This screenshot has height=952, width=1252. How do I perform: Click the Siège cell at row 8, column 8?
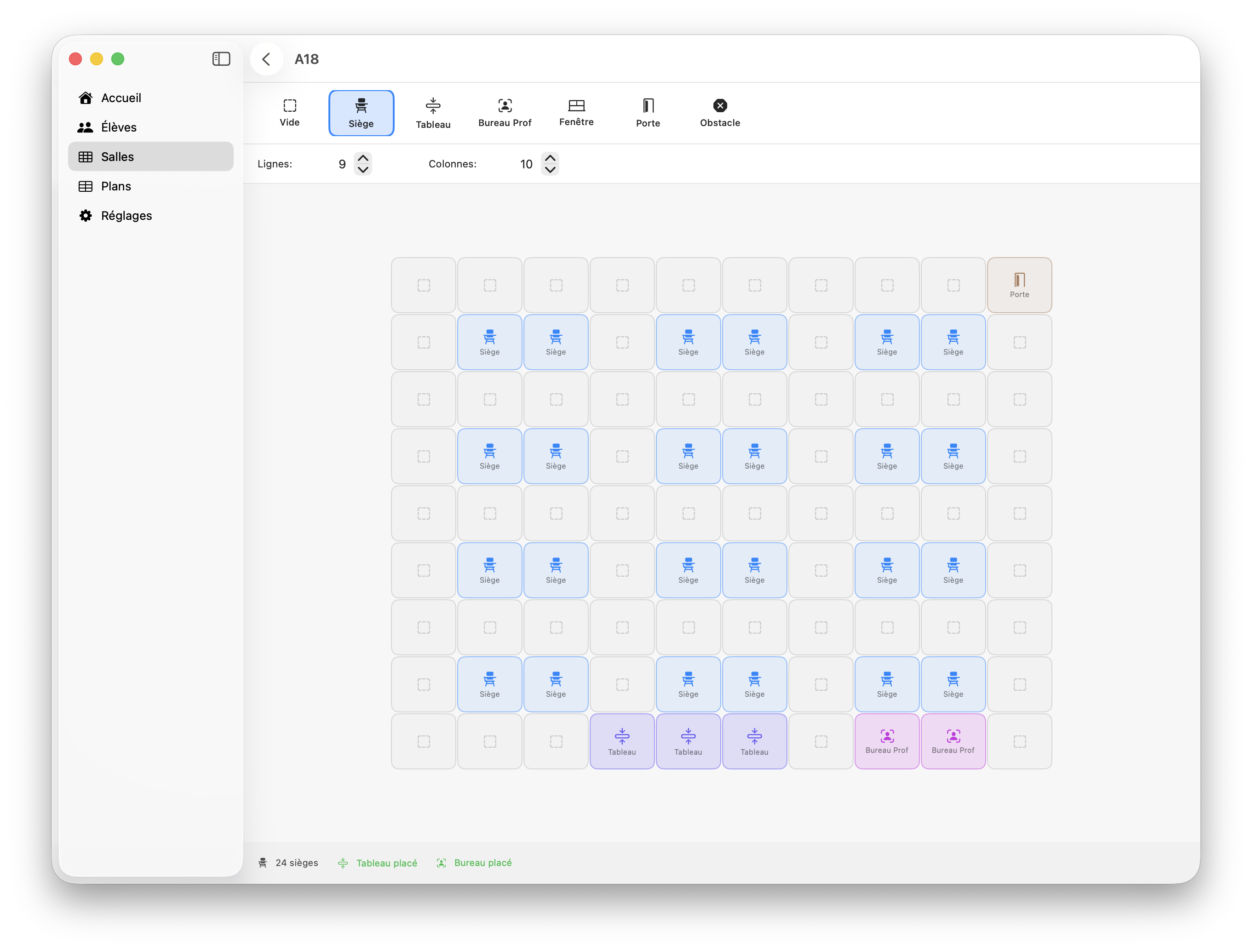tap(887, 684)
